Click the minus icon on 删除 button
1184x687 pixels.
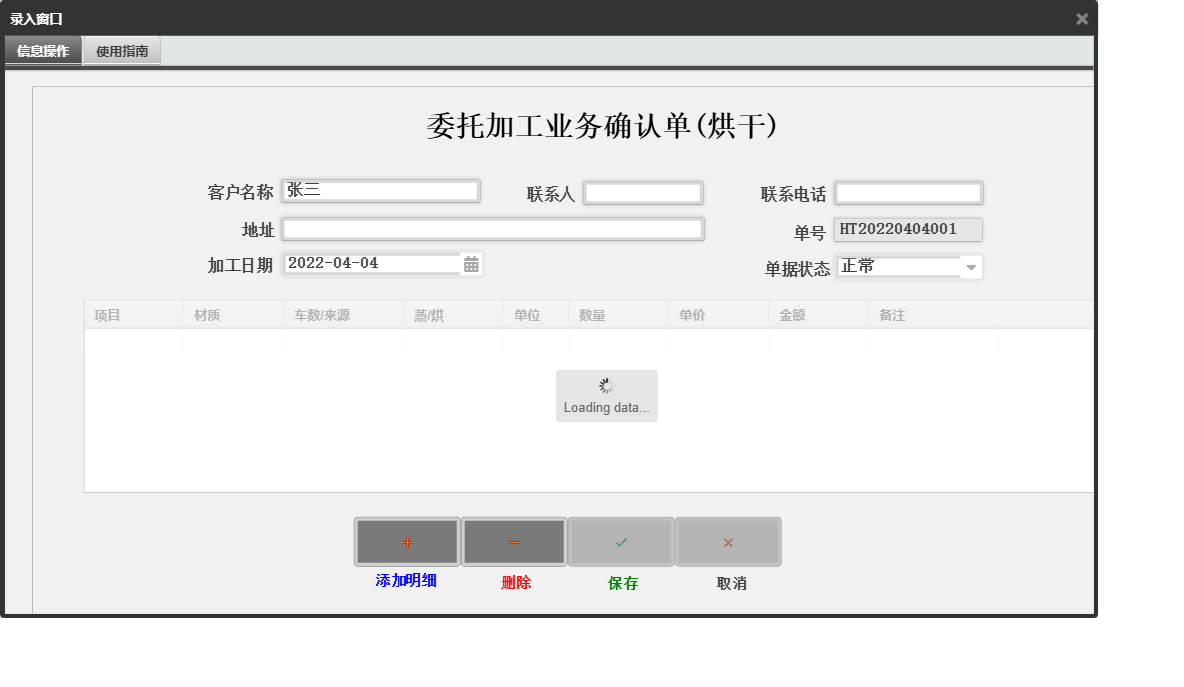pos(513,541)
